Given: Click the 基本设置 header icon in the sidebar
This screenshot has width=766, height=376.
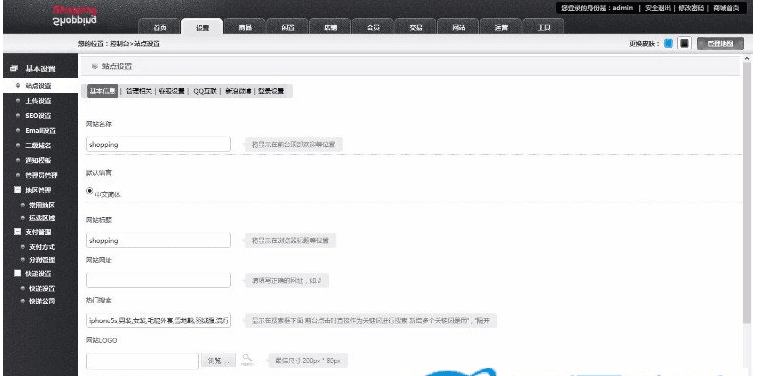Looking at the screenshot, I should pos(14,69).
